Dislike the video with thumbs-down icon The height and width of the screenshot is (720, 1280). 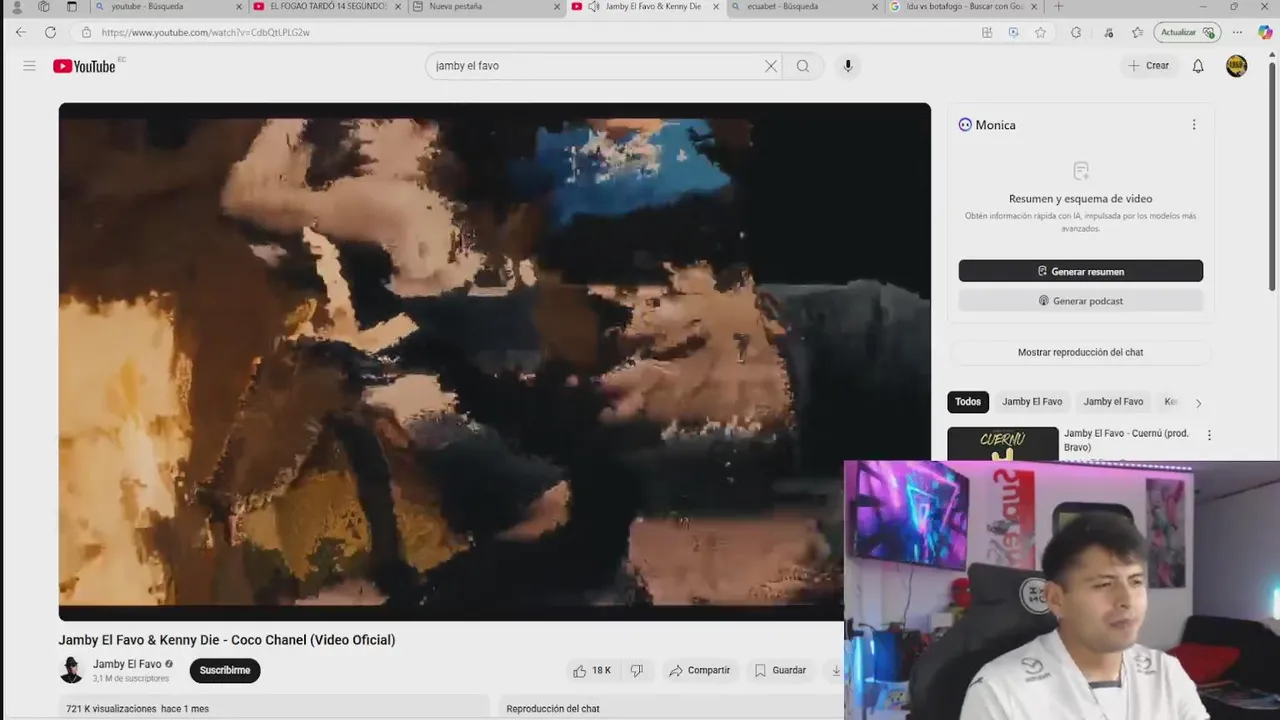[x=637, y=671]
